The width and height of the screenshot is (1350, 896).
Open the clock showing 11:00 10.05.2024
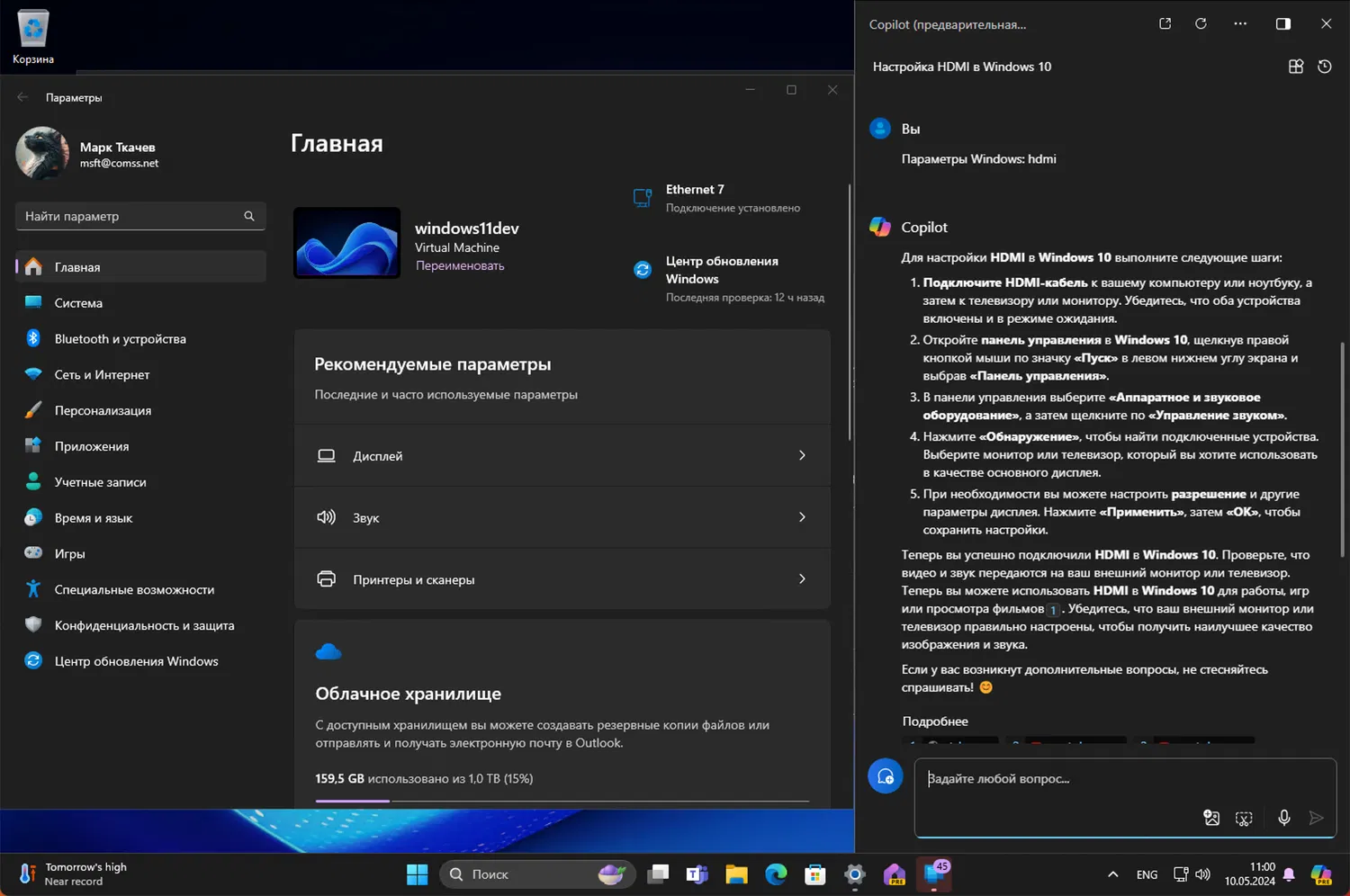tap(1250, 874)
